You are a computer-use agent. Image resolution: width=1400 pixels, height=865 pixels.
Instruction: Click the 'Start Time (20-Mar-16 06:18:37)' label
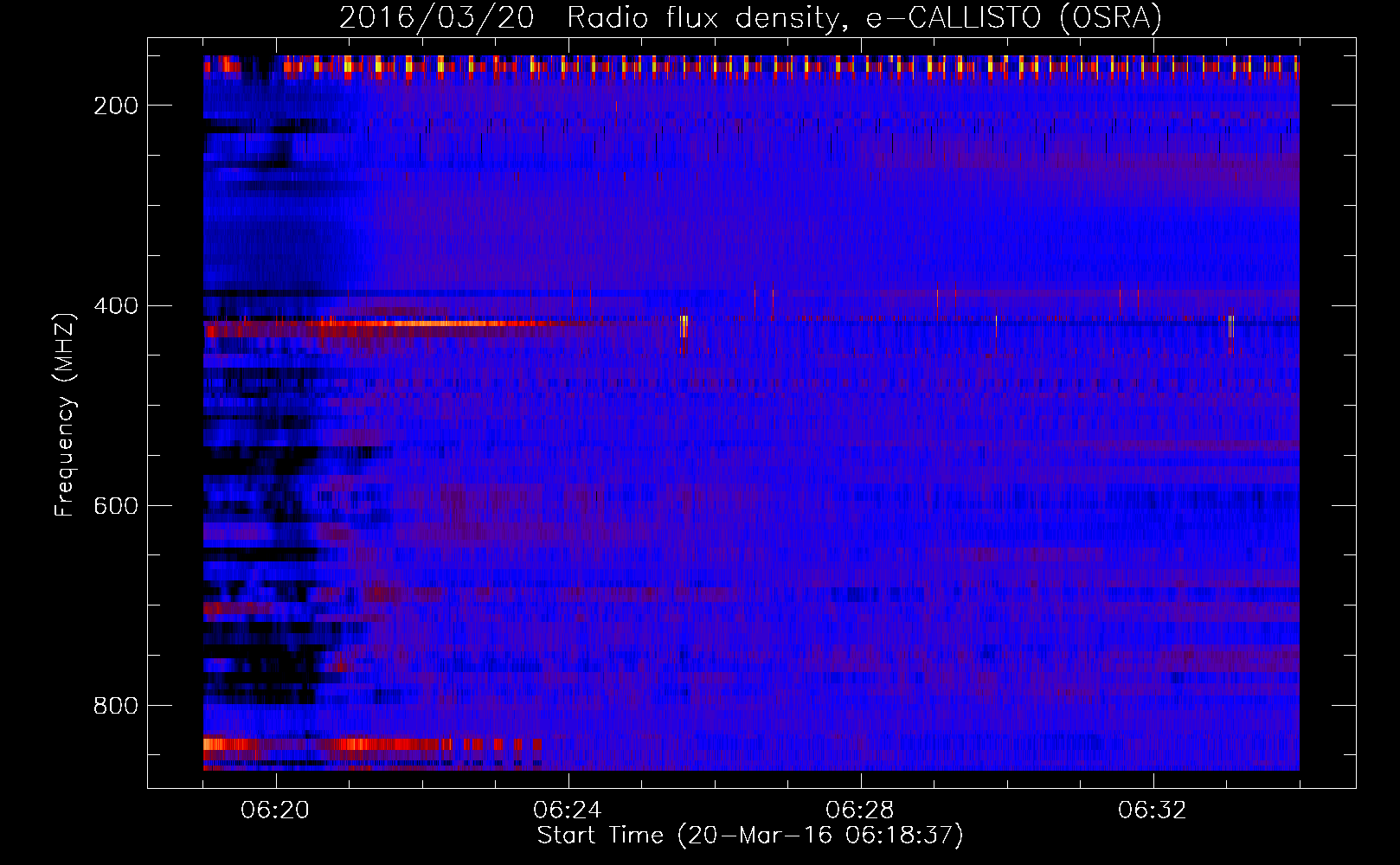pyautogui.click(x=750, y=836)
